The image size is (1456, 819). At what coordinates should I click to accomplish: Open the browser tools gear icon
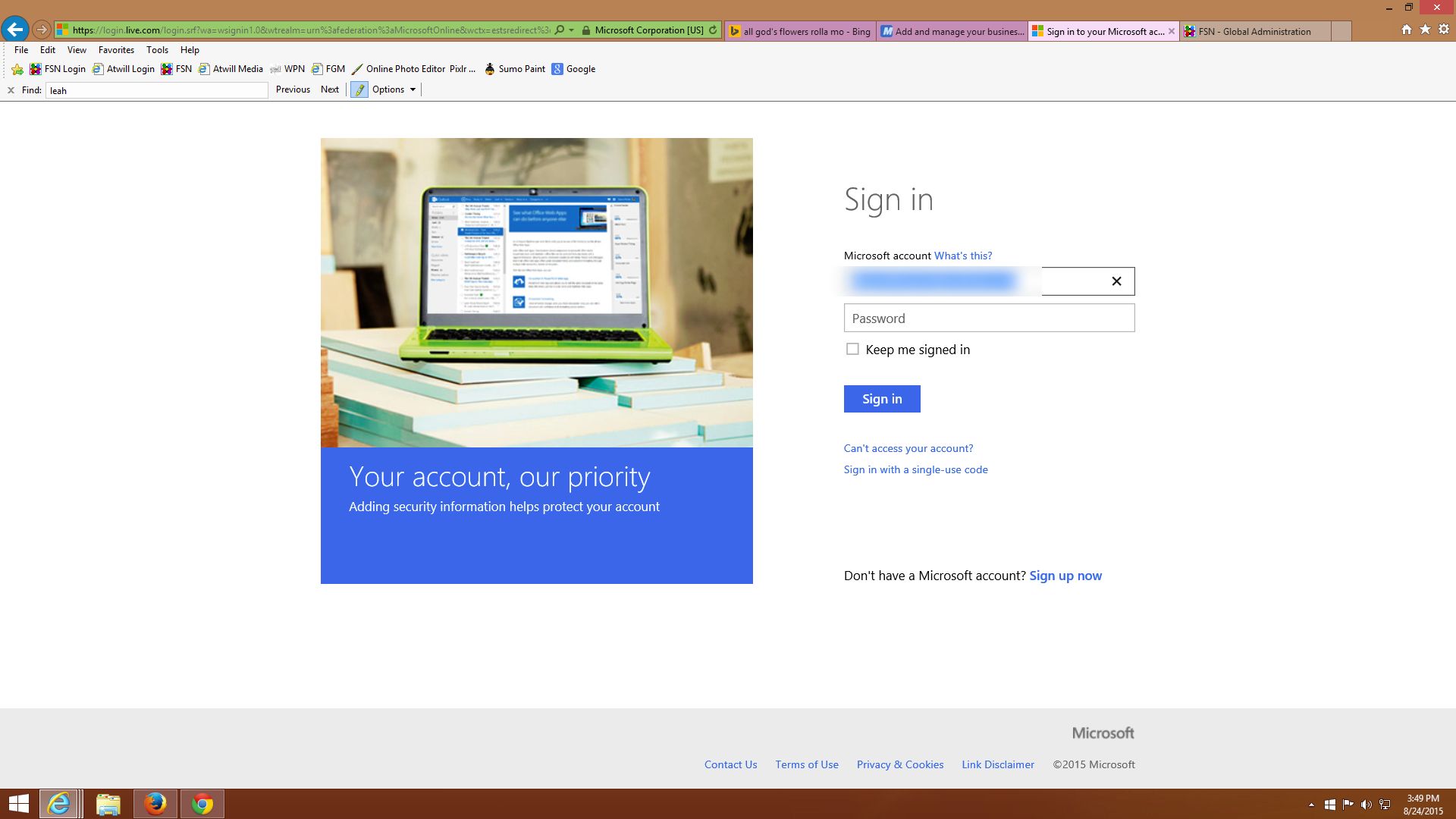[1444, 30]
